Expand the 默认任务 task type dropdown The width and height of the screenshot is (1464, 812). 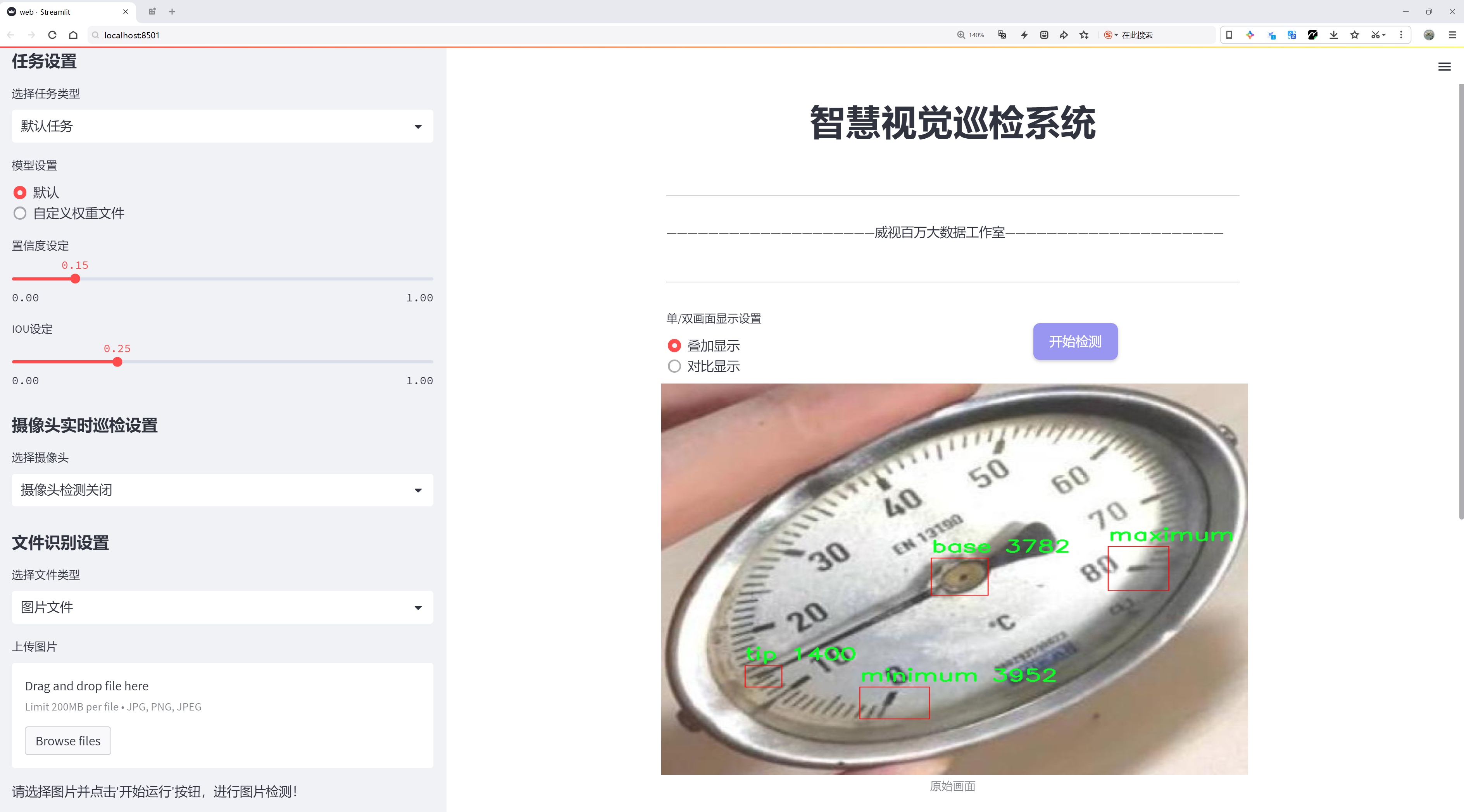(x=222, y=126)
